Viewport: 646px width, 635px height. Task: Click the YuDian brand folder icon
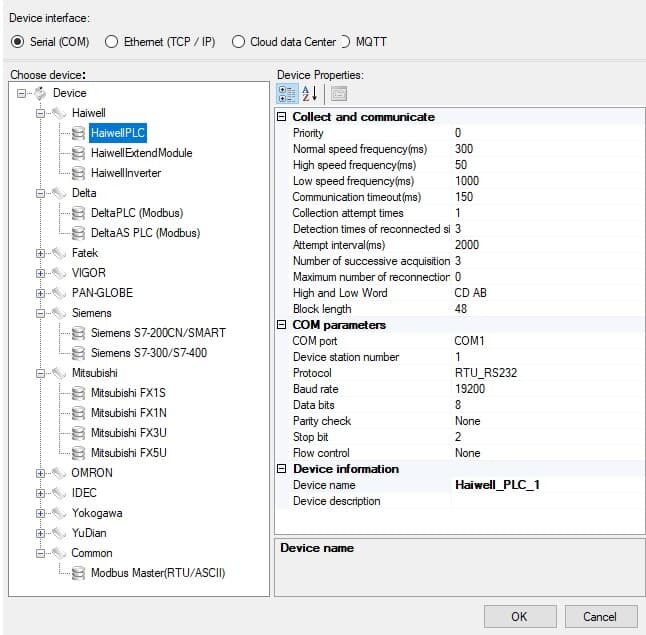tap(59, 533)
